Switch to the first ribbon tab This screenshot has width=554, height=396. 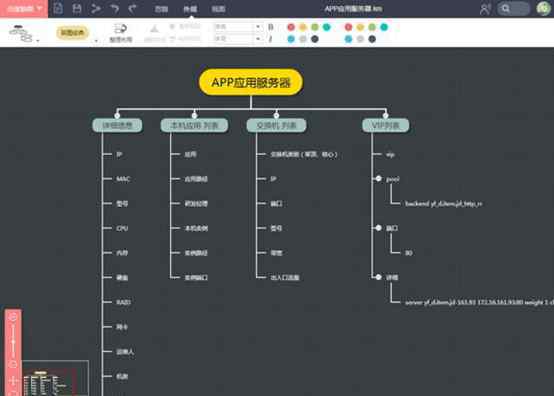(x=161, y=9)
